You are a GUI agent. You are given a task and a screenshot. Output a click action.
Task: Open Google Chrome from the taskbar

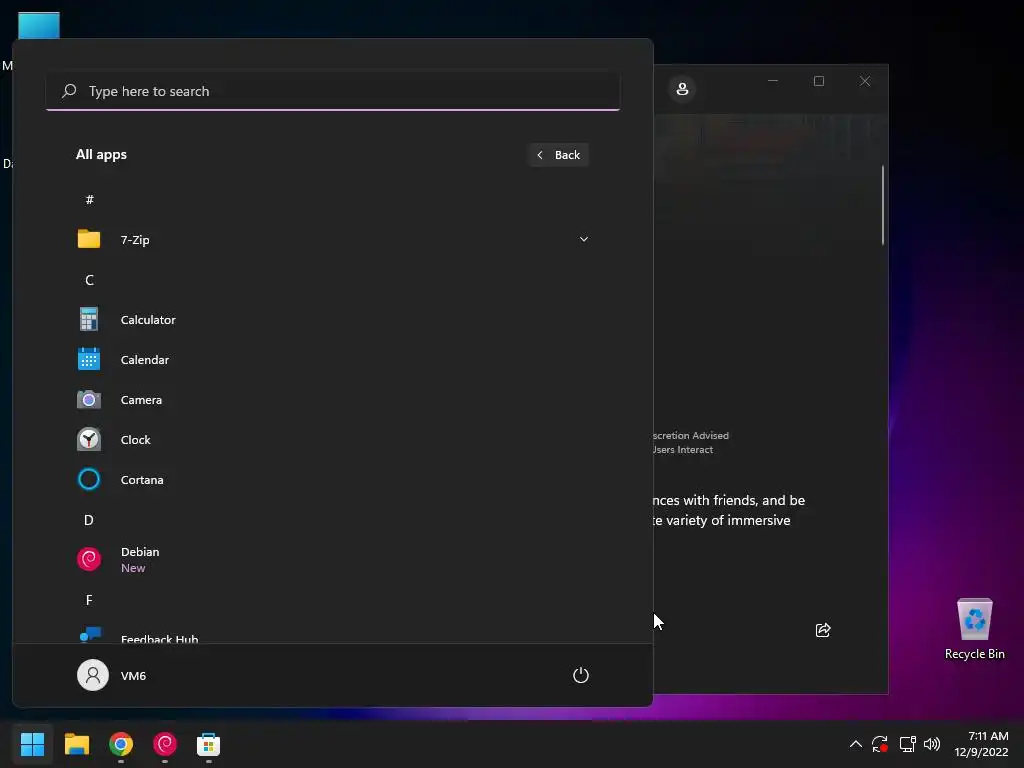(121, 744)
